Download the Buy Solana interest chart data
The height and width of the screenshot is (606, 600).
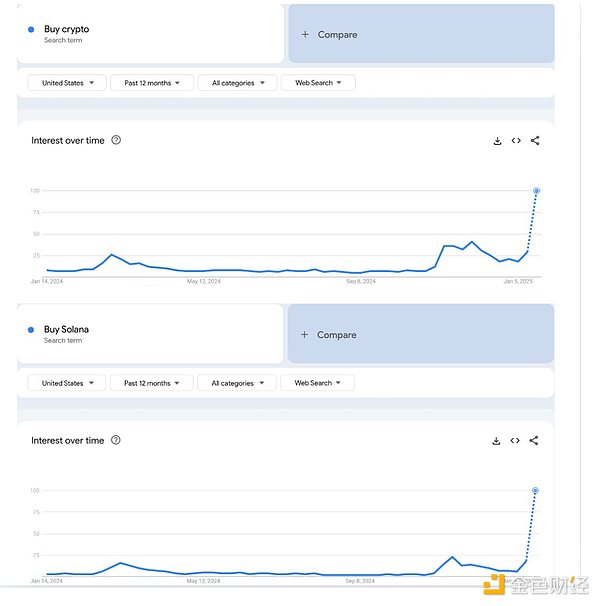click(496, 441)
